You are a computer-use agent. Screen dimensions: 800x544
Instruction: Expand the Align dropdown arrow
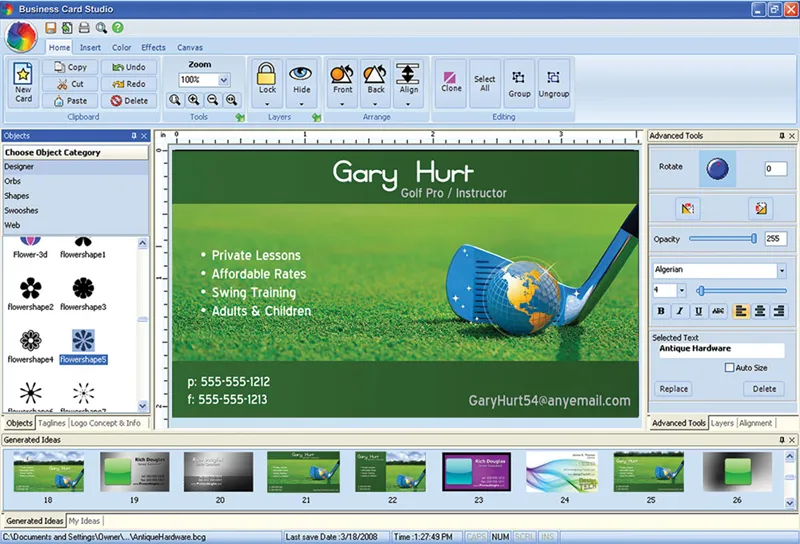coord(408,104)
